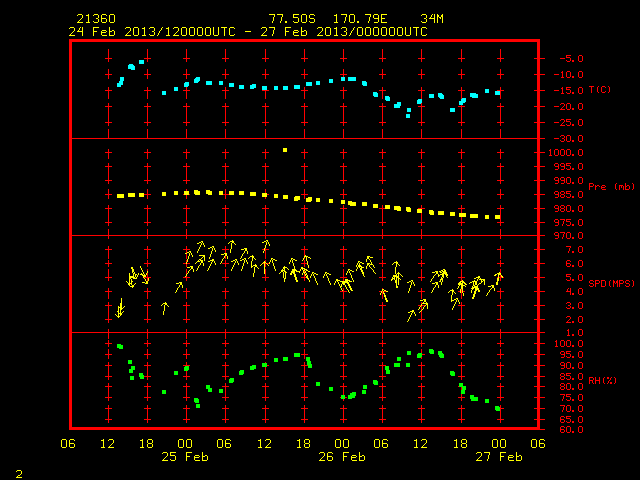This screenshot has height=480, width=640.
Task: Select the outlier pressure point near 1000 mb
Action: click(x=285, y=150)
